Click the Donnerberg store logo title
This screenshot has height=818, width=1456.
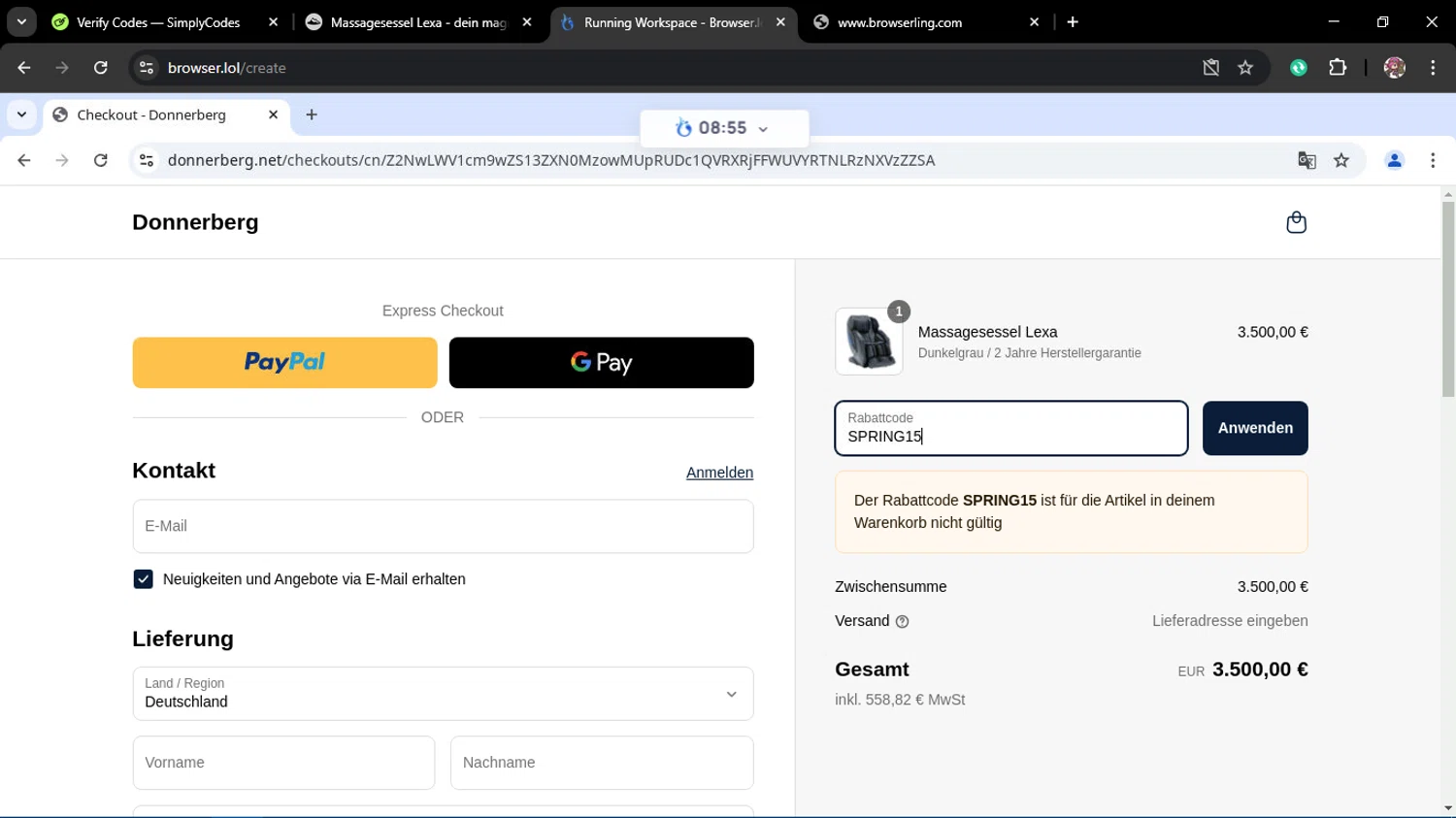(x=195, y=222)
